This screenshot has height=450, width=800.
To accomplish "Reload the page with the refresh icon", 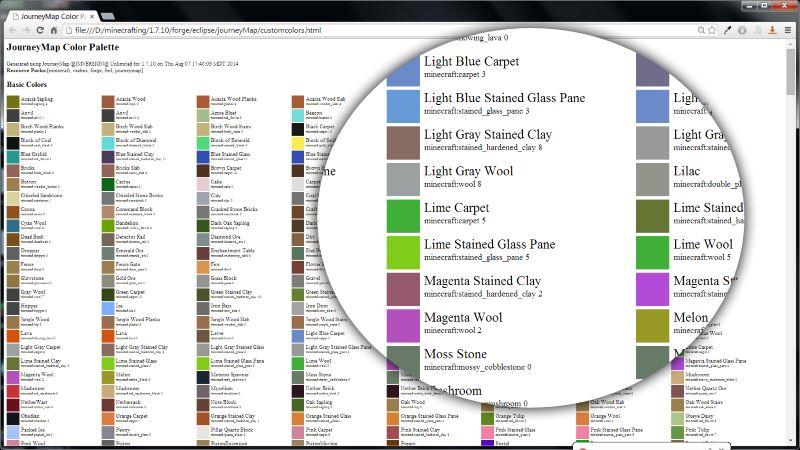I will (40, 31).
